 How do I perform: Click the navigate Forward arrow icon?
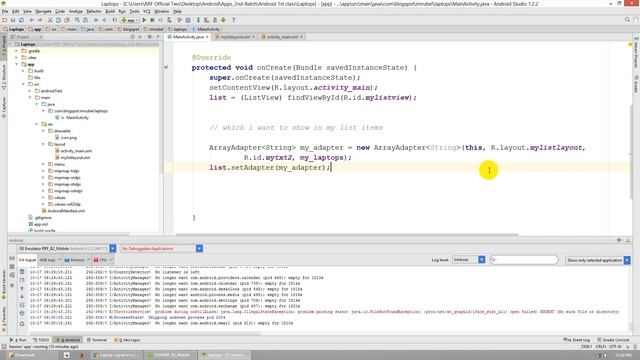(104, 20)
